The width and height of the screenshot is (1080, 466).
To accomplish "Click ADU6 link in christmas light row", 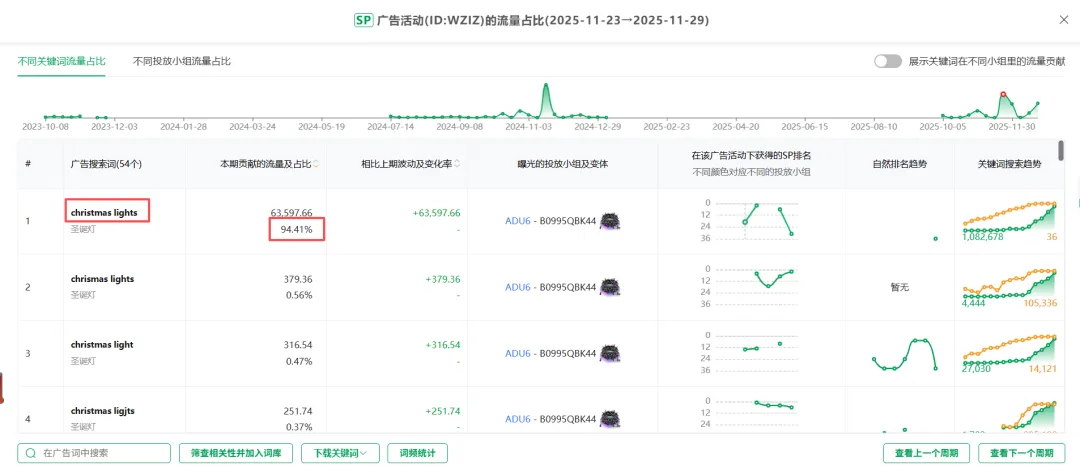I will pos(518,353).
